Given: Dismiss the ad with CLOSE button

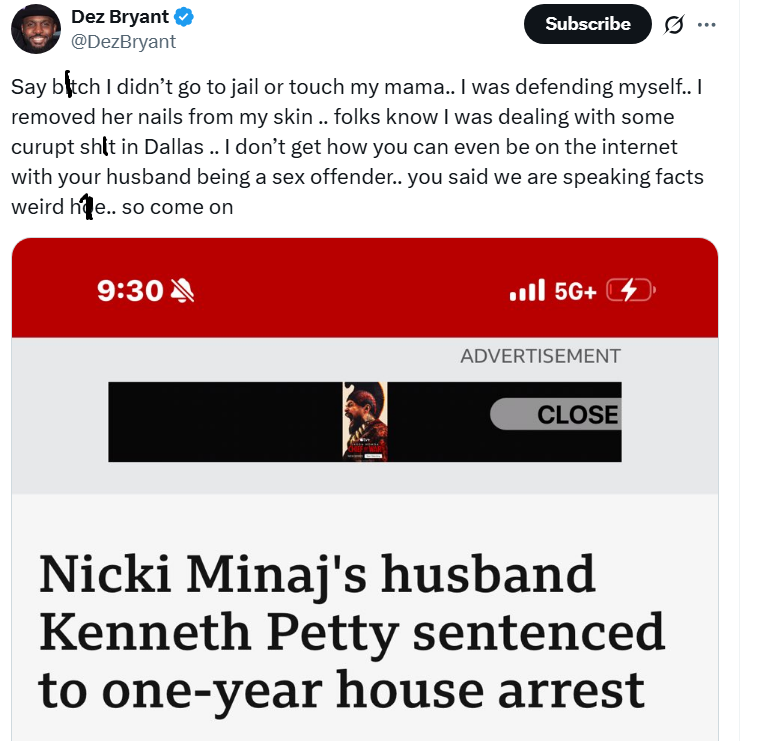Looking at the screenshot, I should (556, 414).
